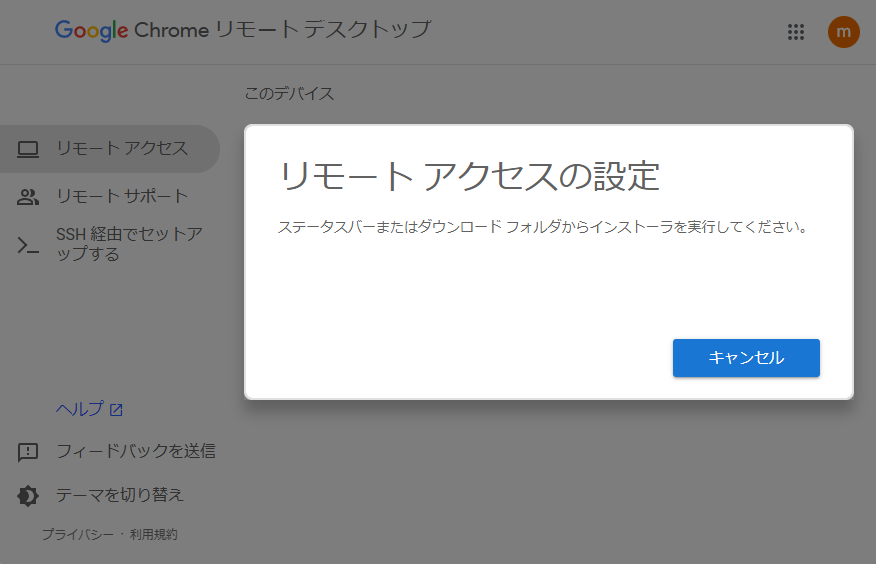Open the プライバシー link
876x564 pixels.
click(78, 534)
